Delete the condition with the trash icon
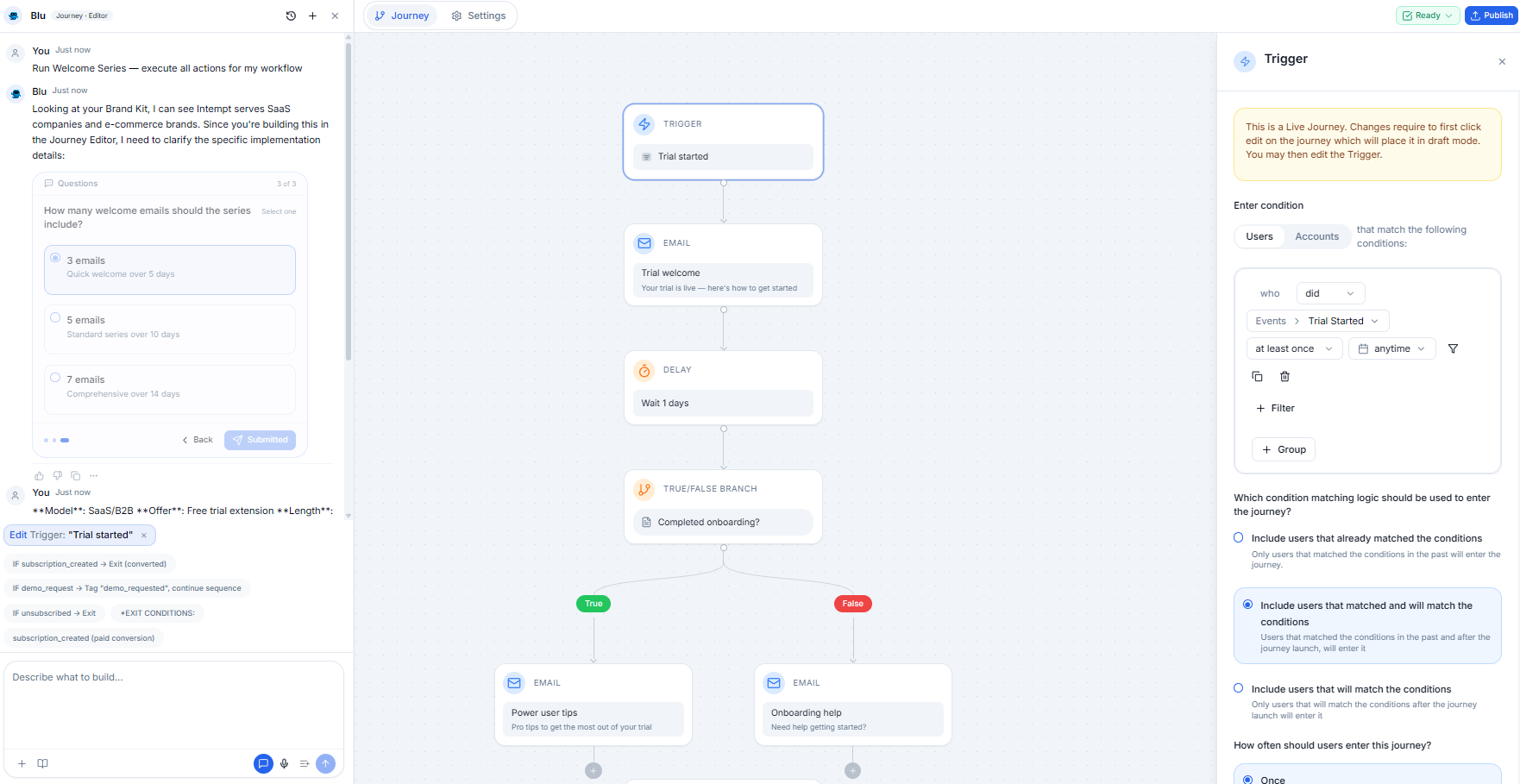Viewport: 1520px width, 784px height. (x=1284, y=376)
